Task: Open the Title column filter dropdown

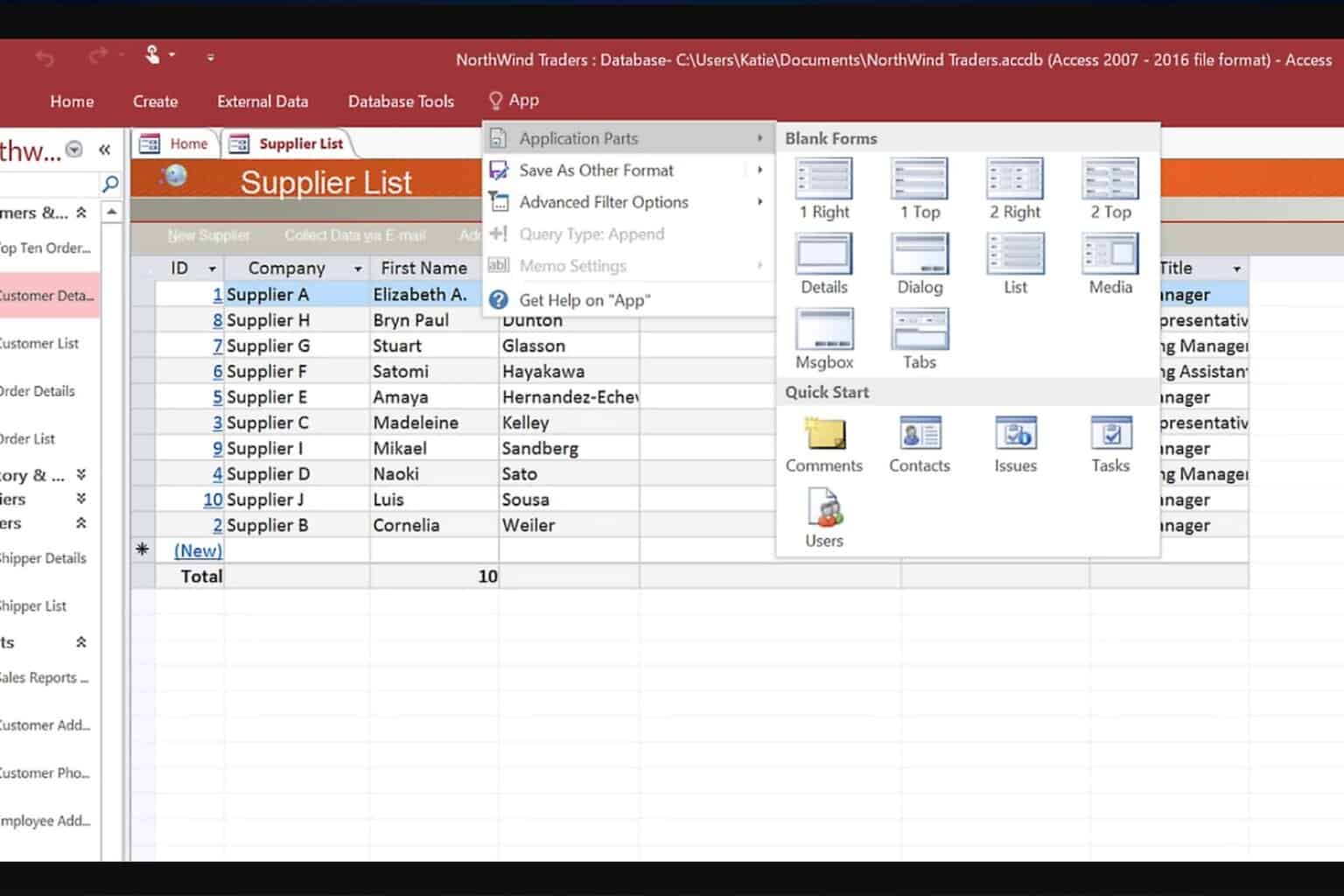Action: 1236,269
